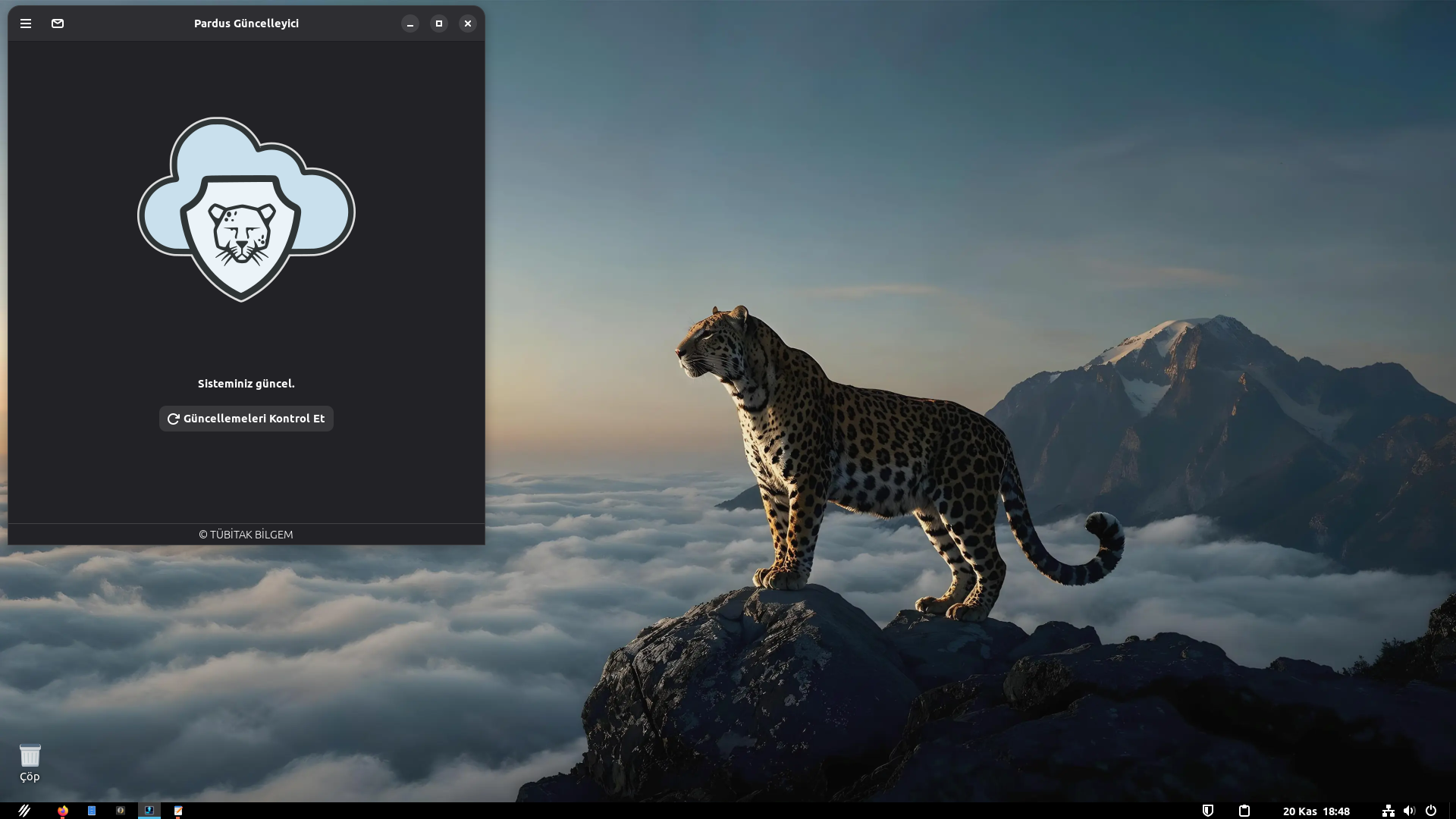Screen dimensions: 1456x819
Task: Open the text editor notepad taskbar icon
Action: (178, 811)
